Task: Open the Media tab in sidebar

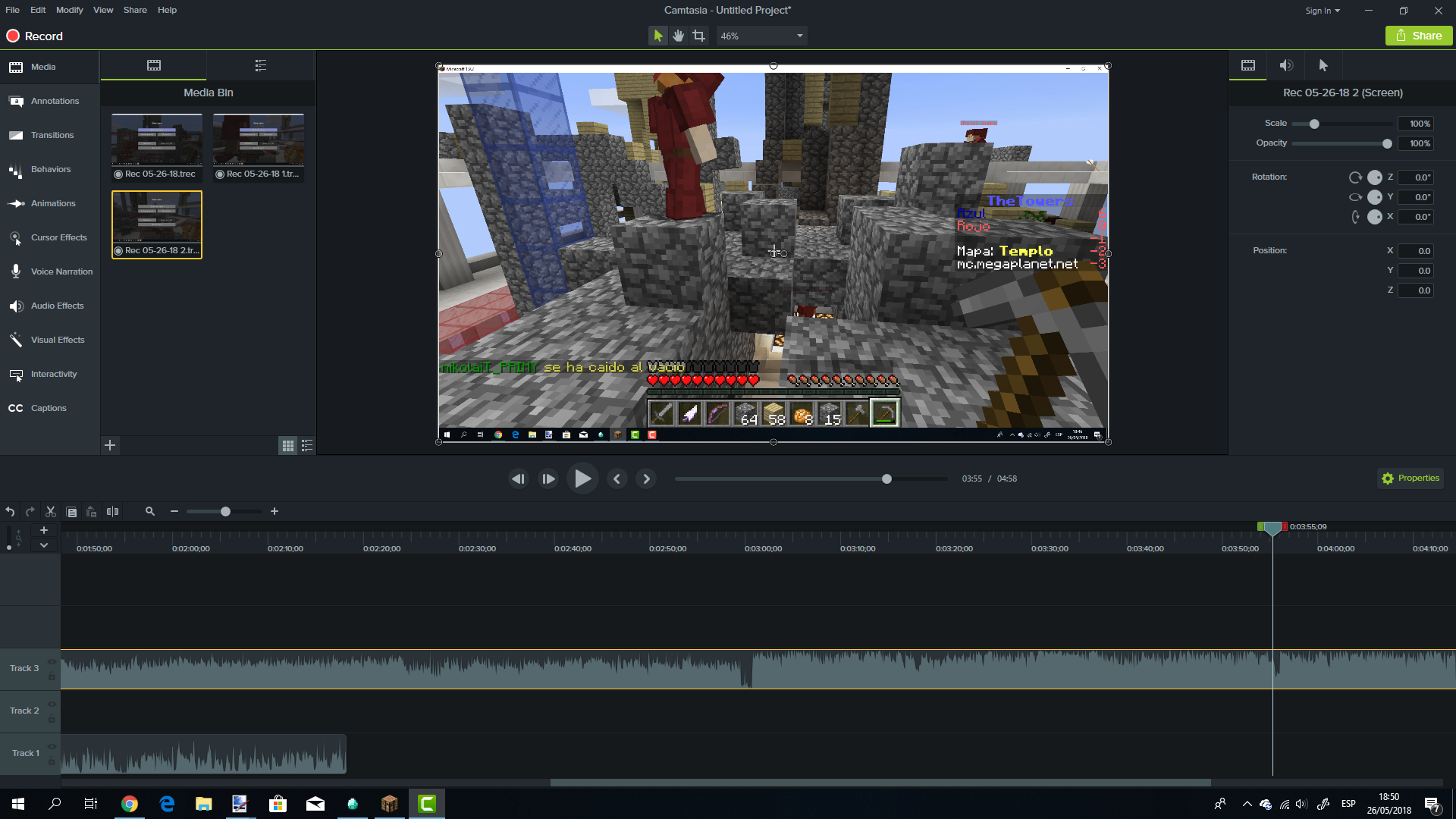Action: tap(49, 67)
